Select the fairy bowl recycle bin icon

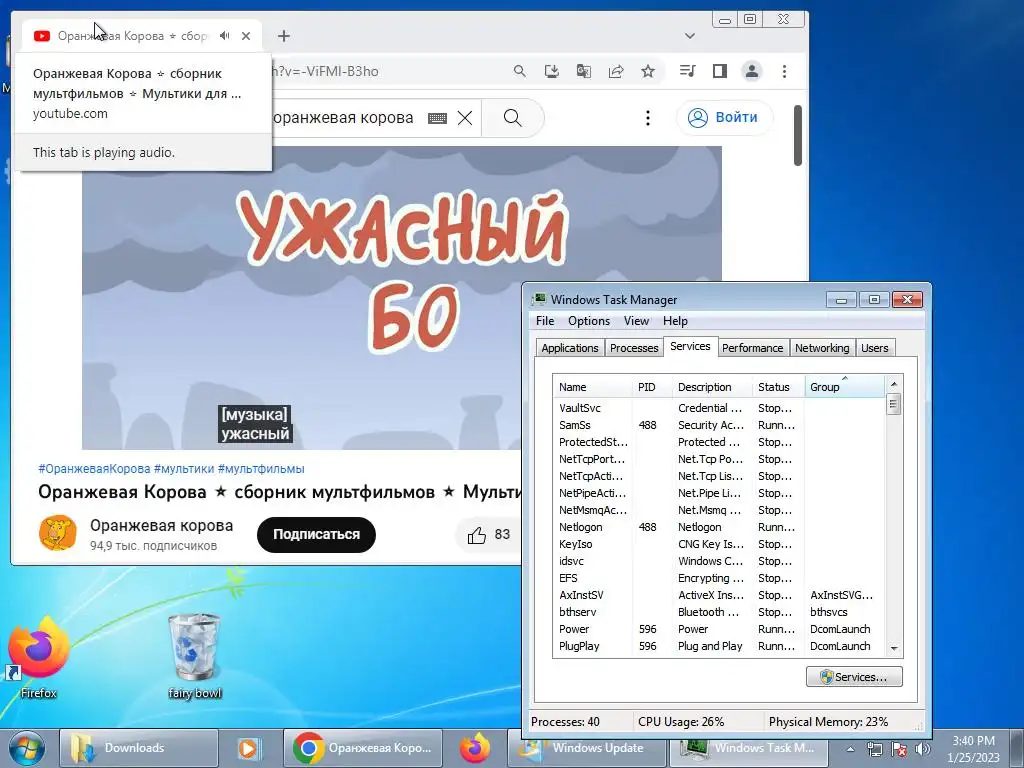click(x=194, y=656)
